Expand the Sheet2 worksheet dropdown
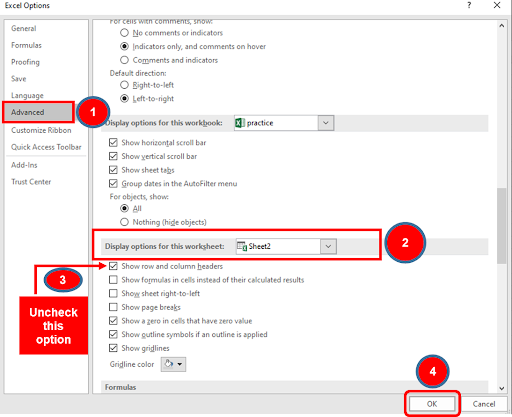The height and width of the screenshot is (417, 512). 328,246
